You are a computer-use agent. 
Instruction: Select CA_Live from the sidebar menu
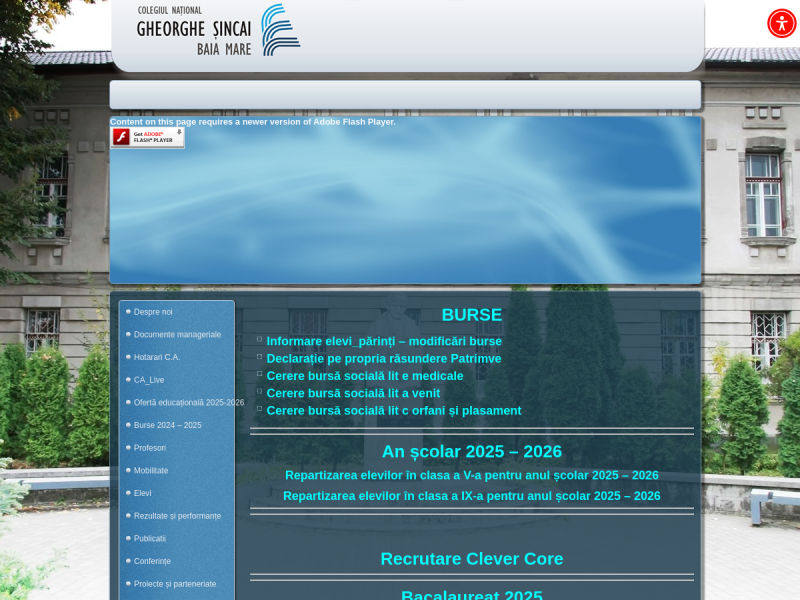150,380
